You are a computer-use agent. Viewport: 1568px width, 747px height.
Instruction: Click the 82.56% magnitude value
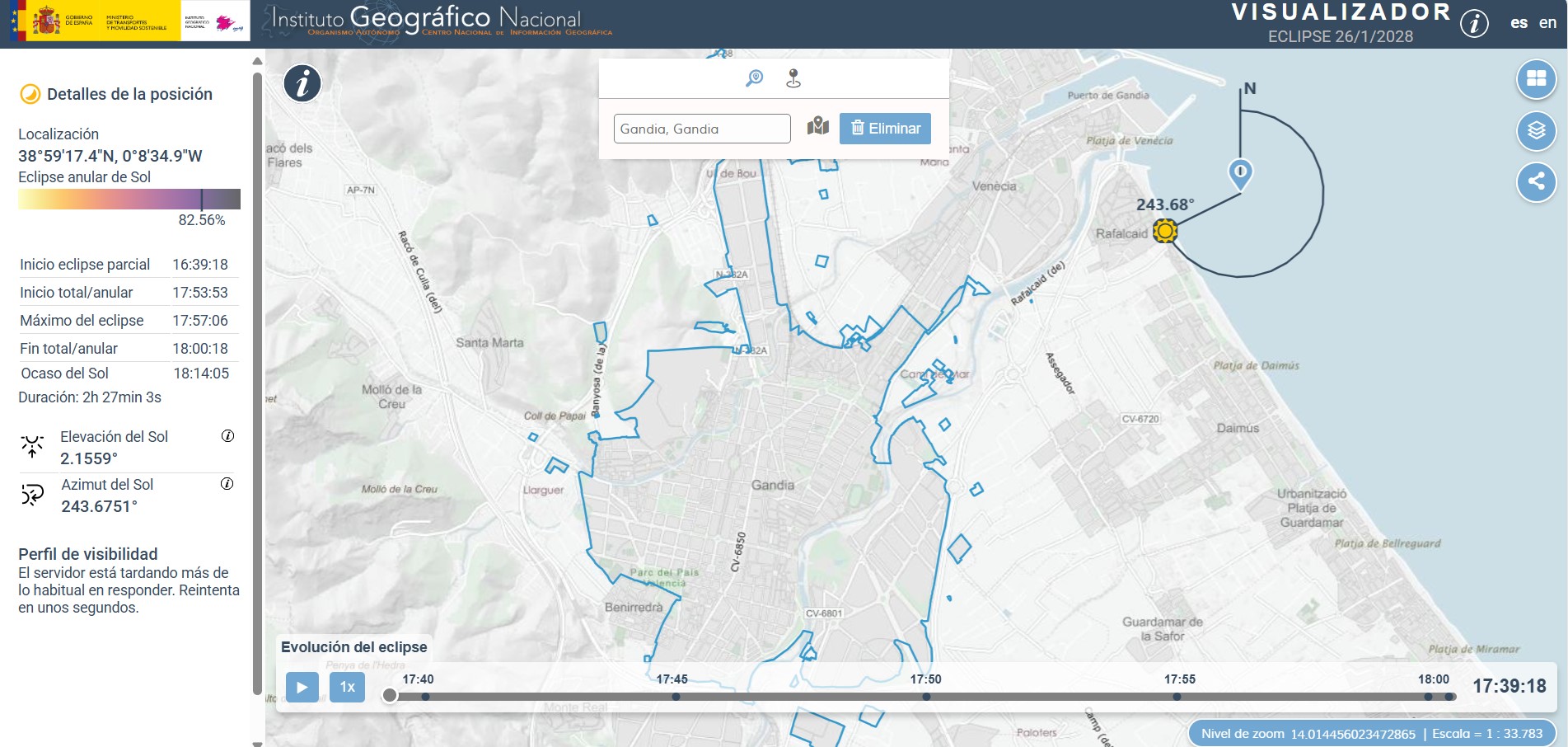202,220
